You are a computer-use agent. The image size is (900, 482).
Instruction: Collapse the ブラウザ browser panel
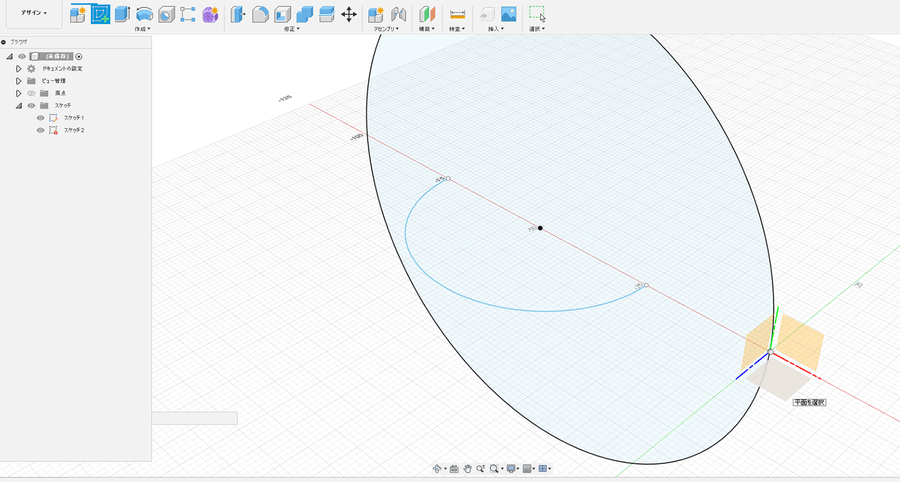coord(3,42)
